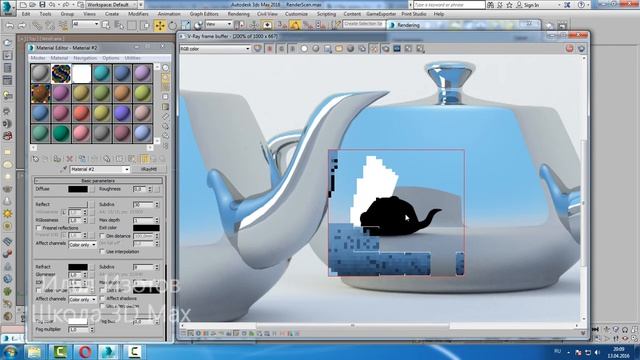Open the RGB color channel dropdown
This screenshot has height=360, width=640.
click(x=215, y=49)
